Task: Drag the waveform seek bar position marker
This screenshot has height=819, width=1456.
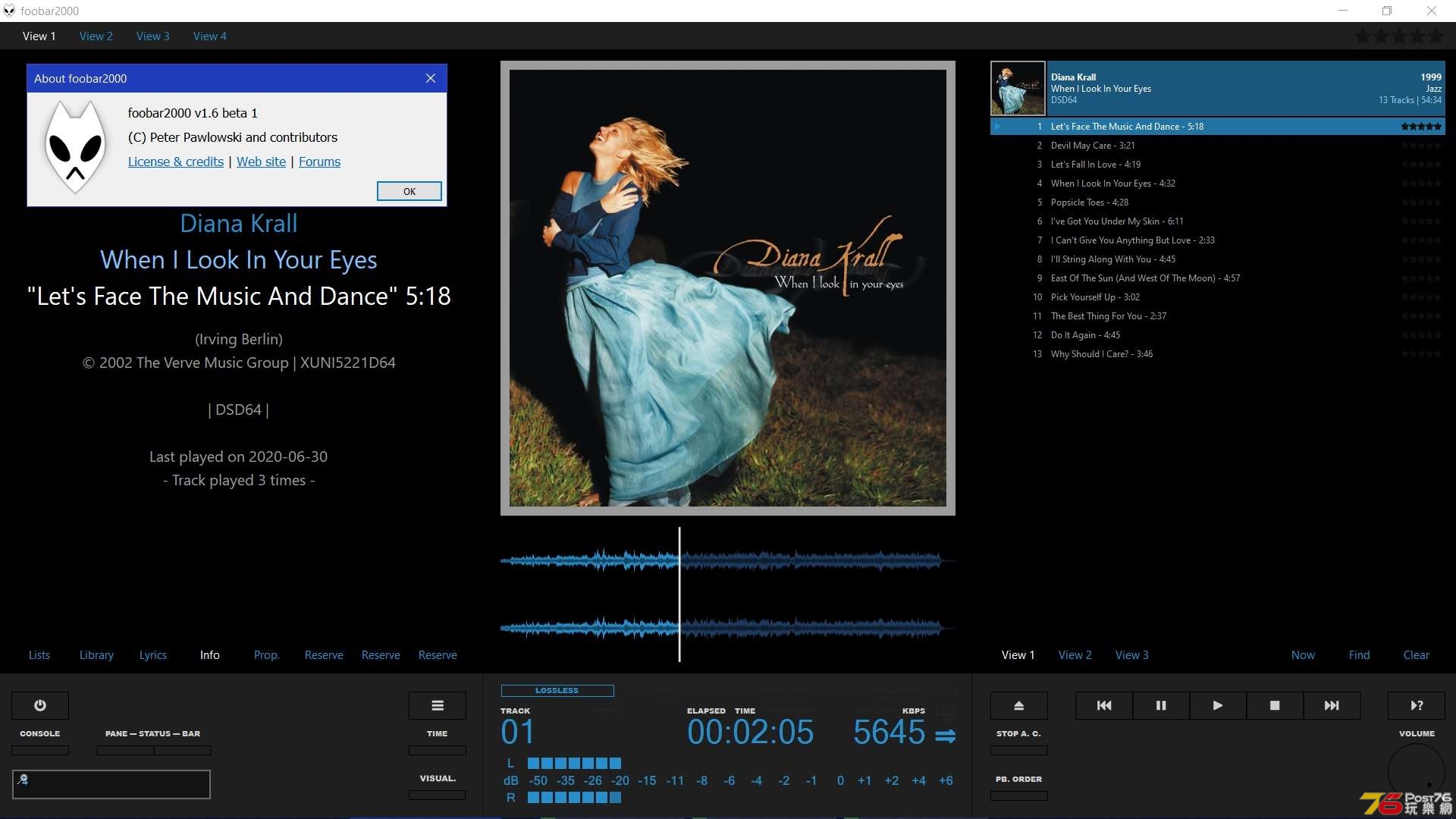Action: (680, 590)
